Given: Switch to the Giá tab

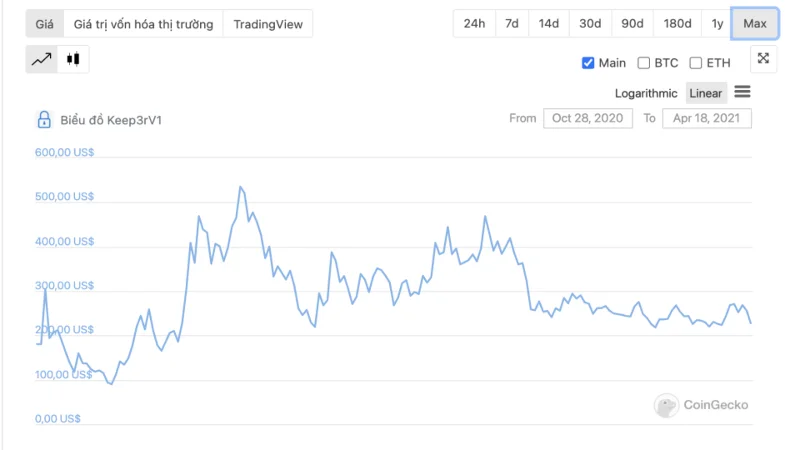Looking at the screenshot, I should (x=44, y=24).
